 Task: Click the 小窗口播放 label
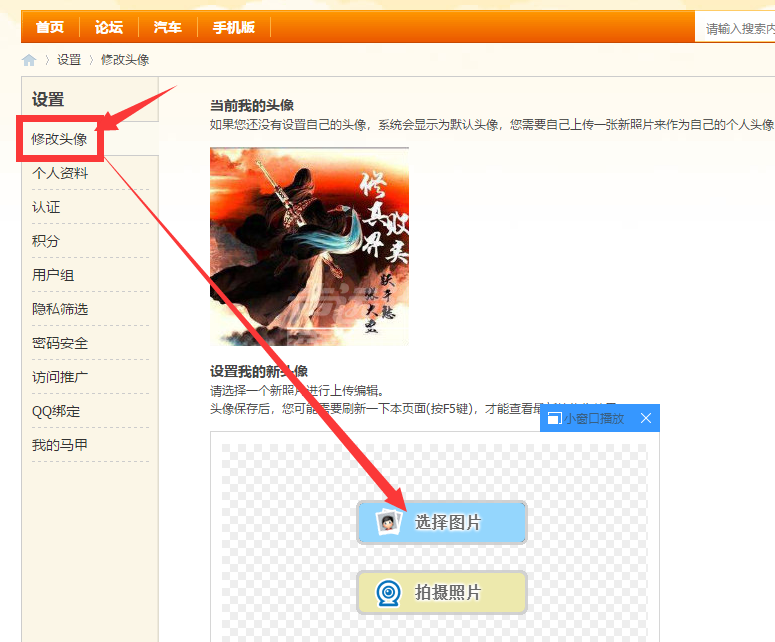(594, 419)
